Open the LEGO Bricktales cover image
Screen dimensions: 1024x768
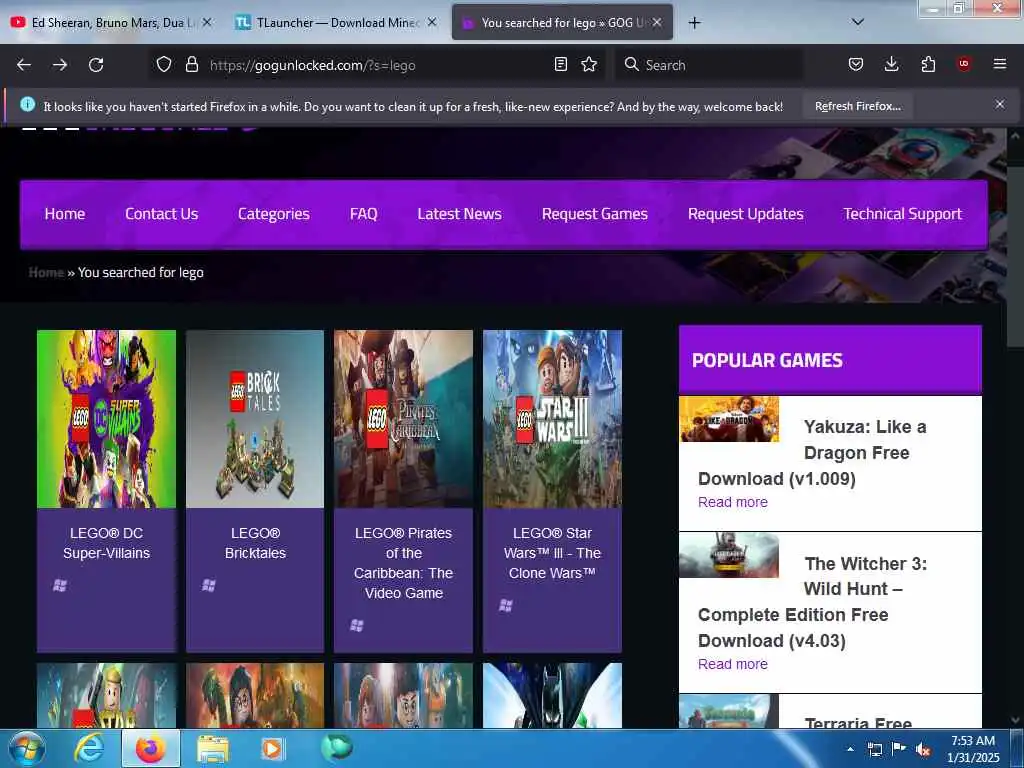pos(255,419)
